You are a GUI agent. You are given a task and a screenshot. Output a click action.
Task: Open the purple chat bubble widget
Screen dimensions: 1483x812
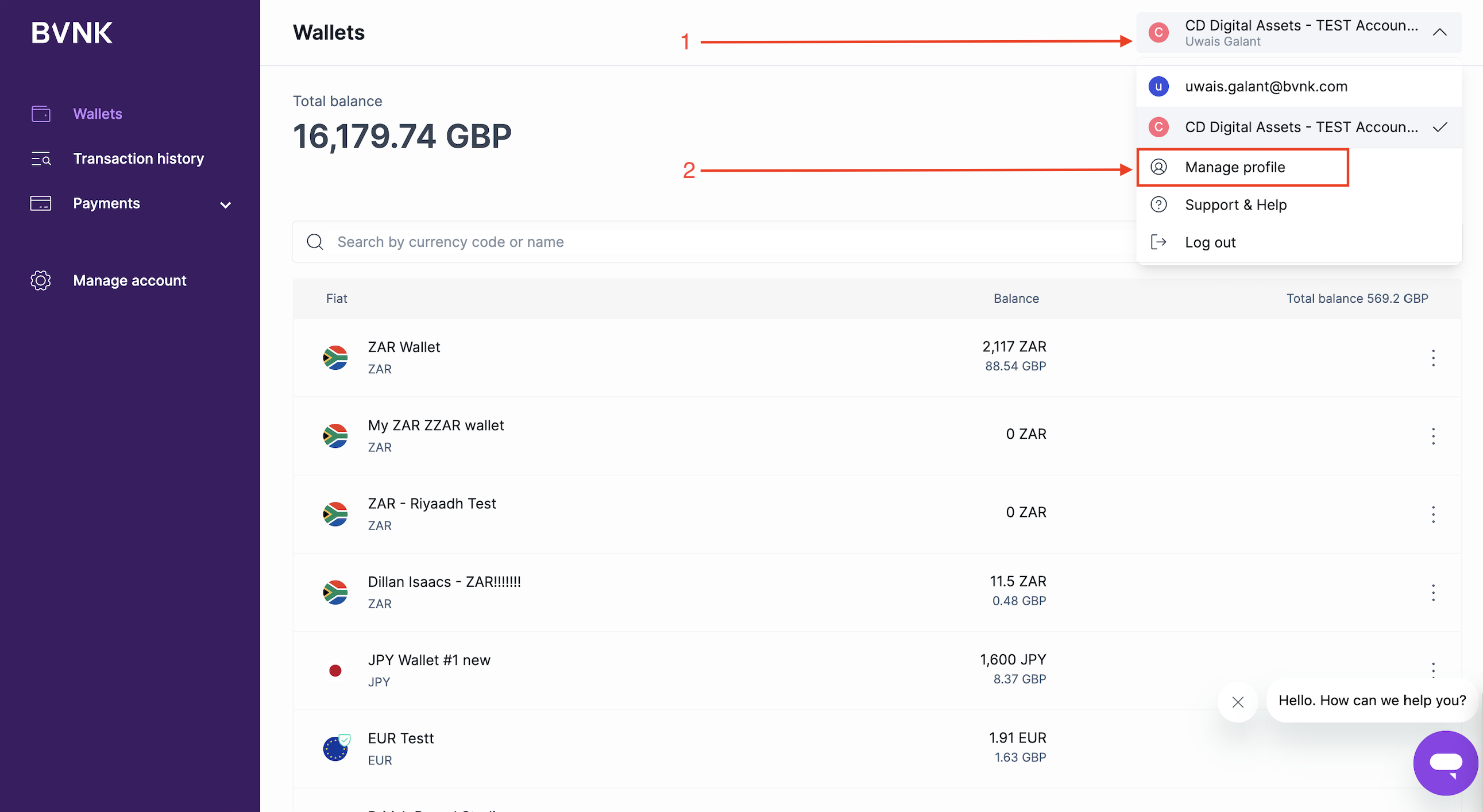(1445, 763)
